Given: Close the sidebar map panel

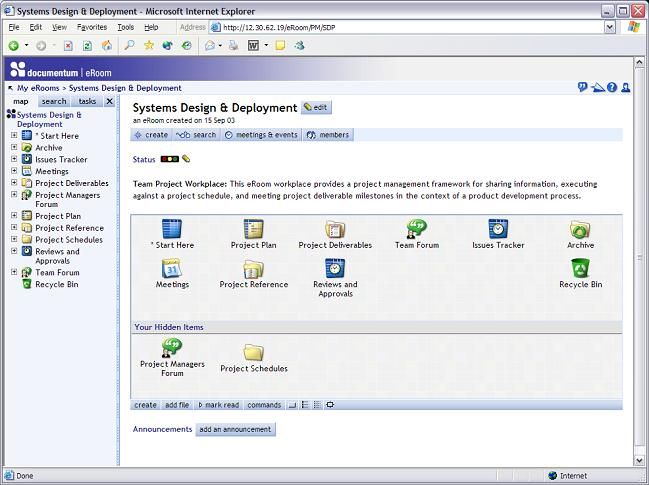Looking at the screenshot, I should point(110,101).
